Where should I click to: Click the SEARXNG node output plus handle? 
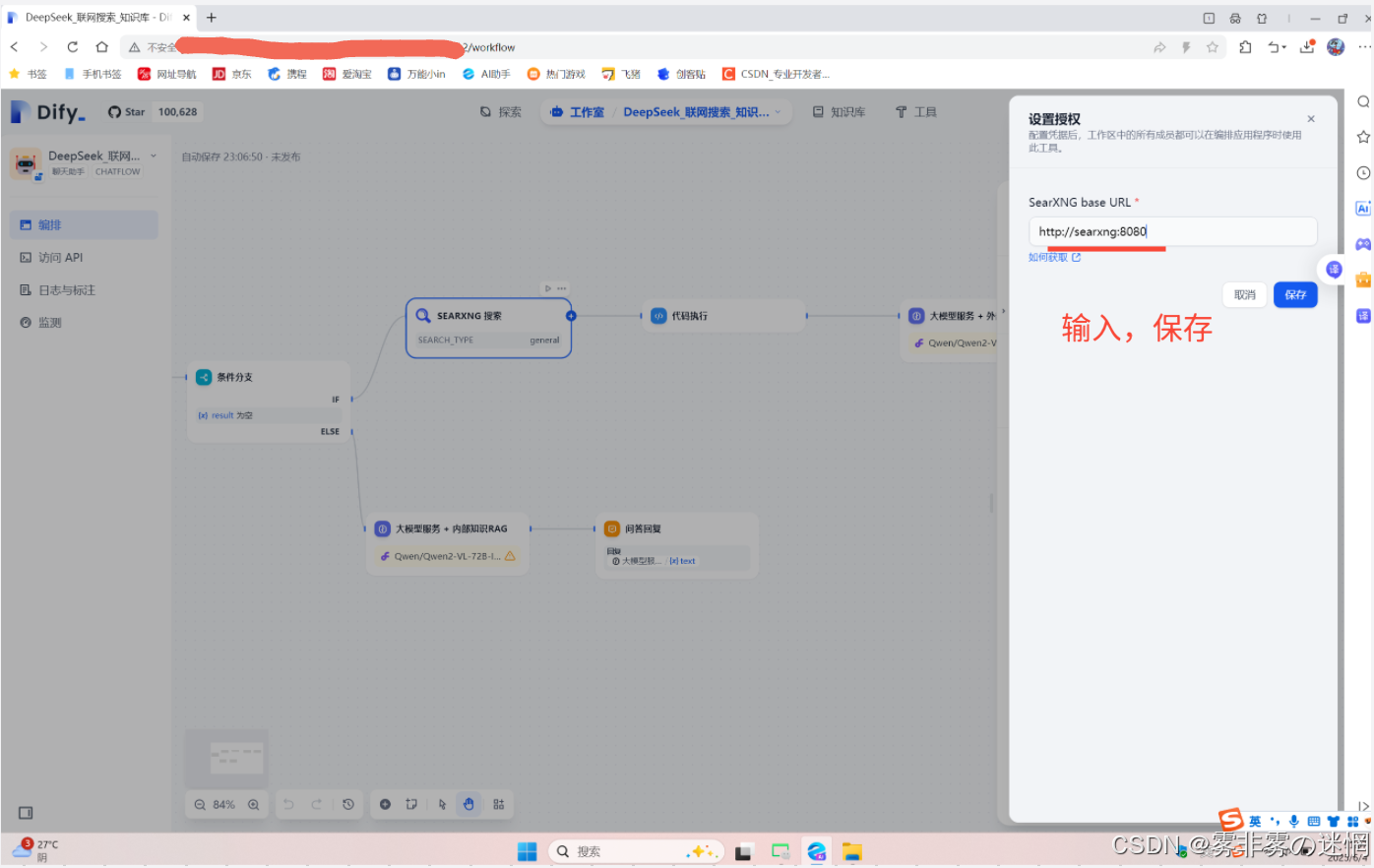pos(571,316)
